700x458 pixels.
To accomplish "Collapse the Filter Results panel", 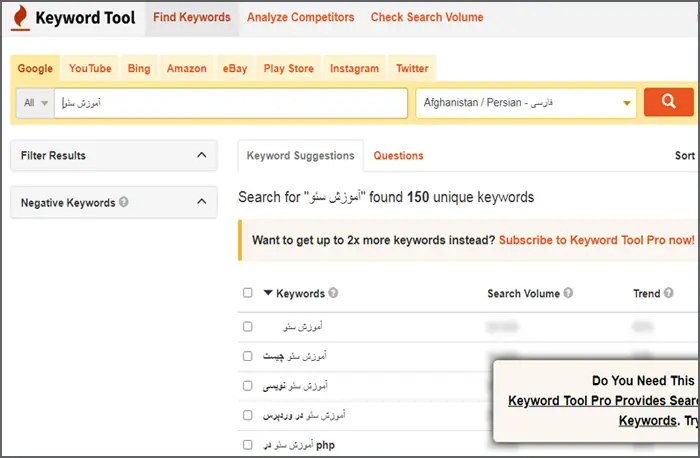I will pos(202,155).
